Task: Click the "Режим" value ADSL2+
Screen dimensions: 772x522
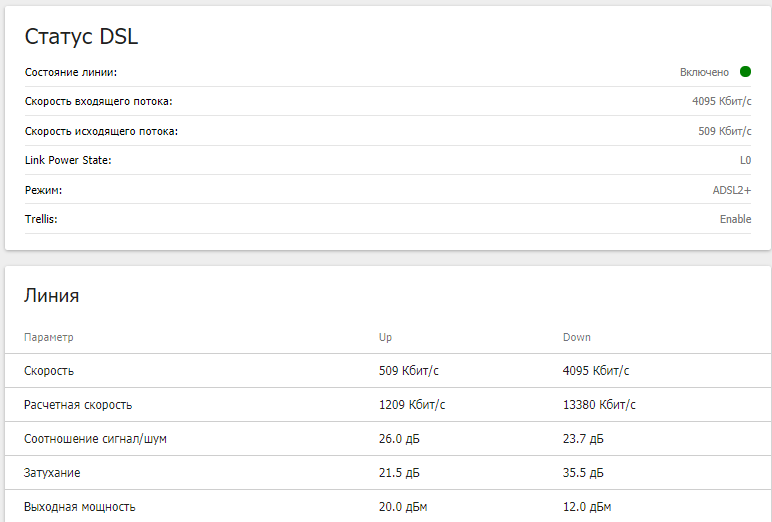Action: (732, 190)
